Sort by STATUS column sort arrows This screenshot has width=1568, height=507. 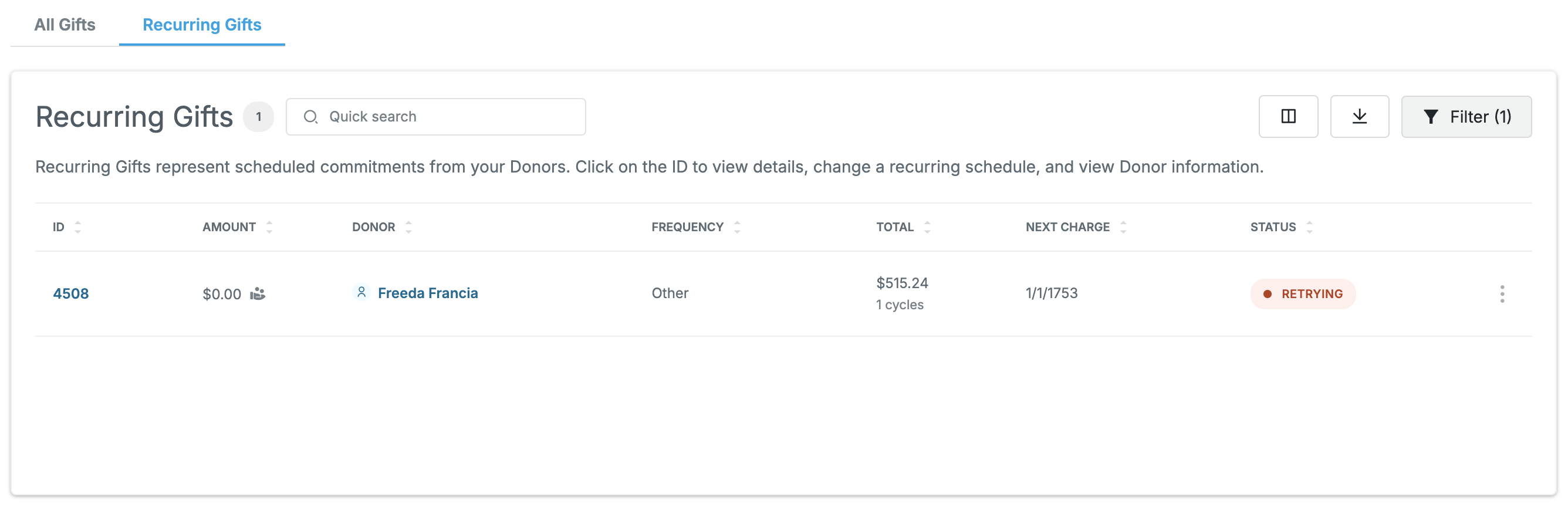(x=1309, y=227)
